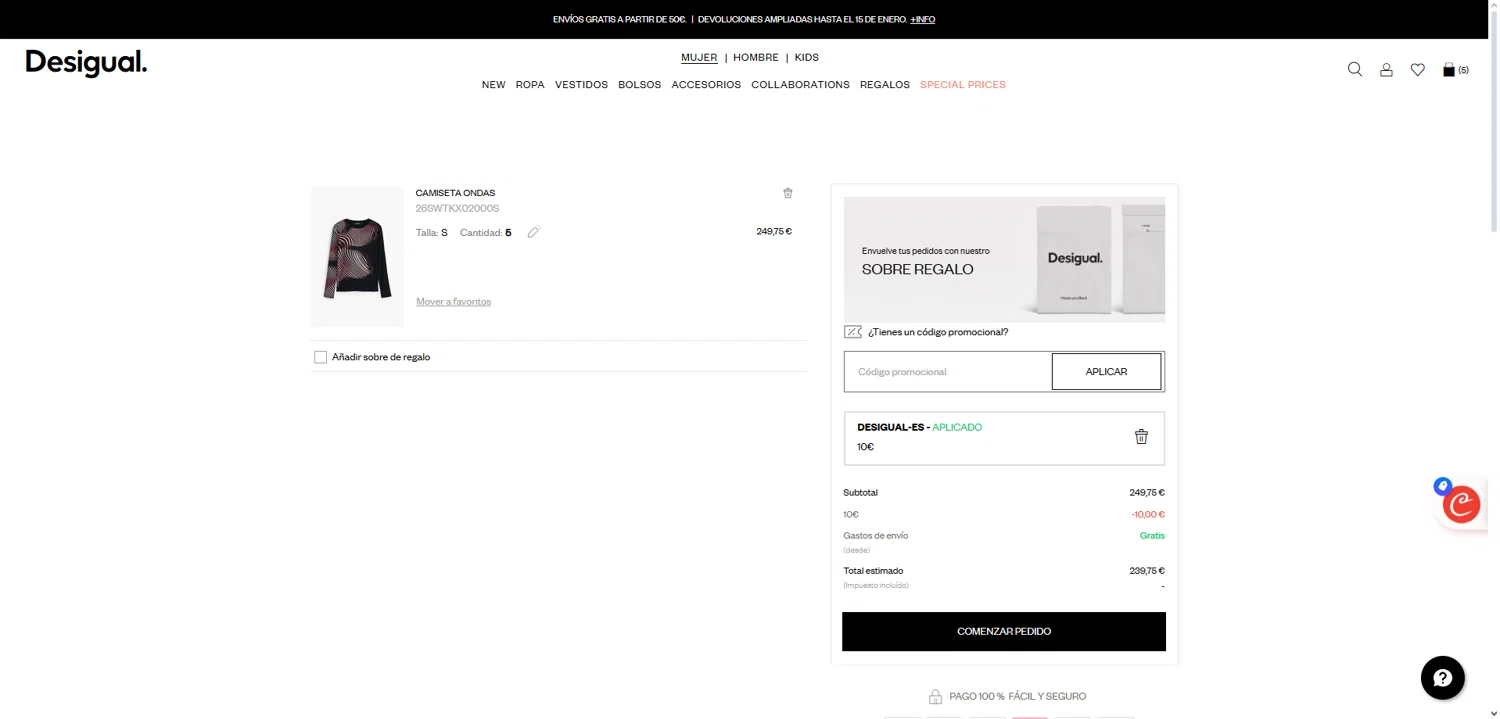Viewport: 1500px width, 719px height.
Task: Click the Mover a favoritos link
Action: (x=453, y=302)
